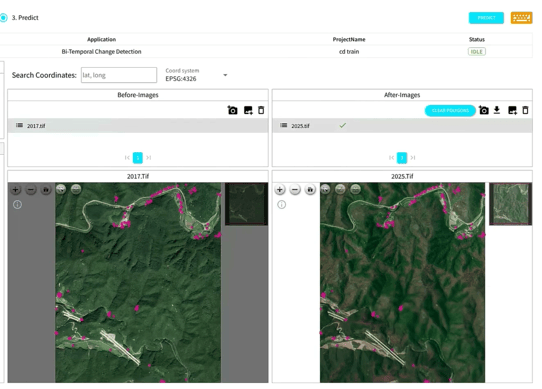
Task: Click the list handle icon beside 2017.tif
Action: pos(19,125)
